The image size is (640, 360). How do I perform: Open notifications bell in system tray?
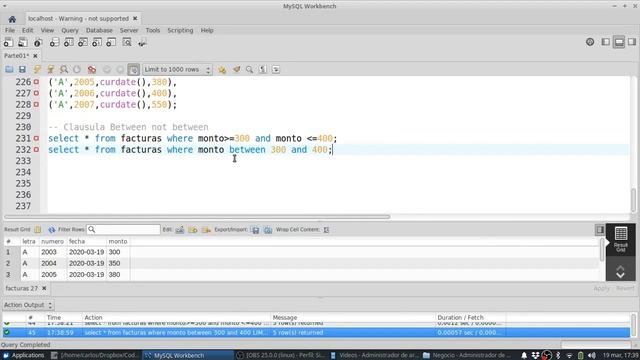[524, 355]
